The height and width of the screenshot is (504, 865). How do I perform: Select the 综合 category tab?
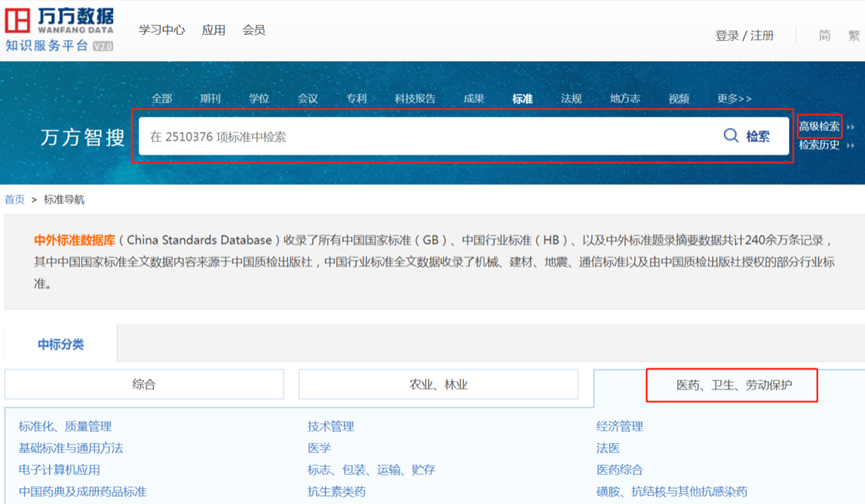[x=144, y=384]
